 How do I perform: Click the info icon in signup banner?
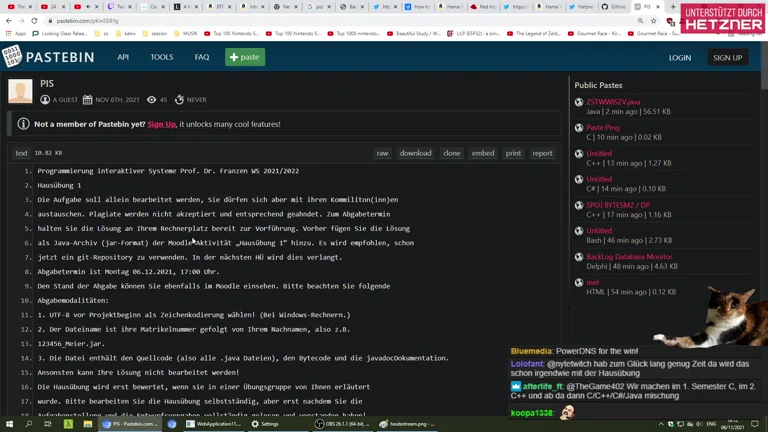(x=23, y=124)
